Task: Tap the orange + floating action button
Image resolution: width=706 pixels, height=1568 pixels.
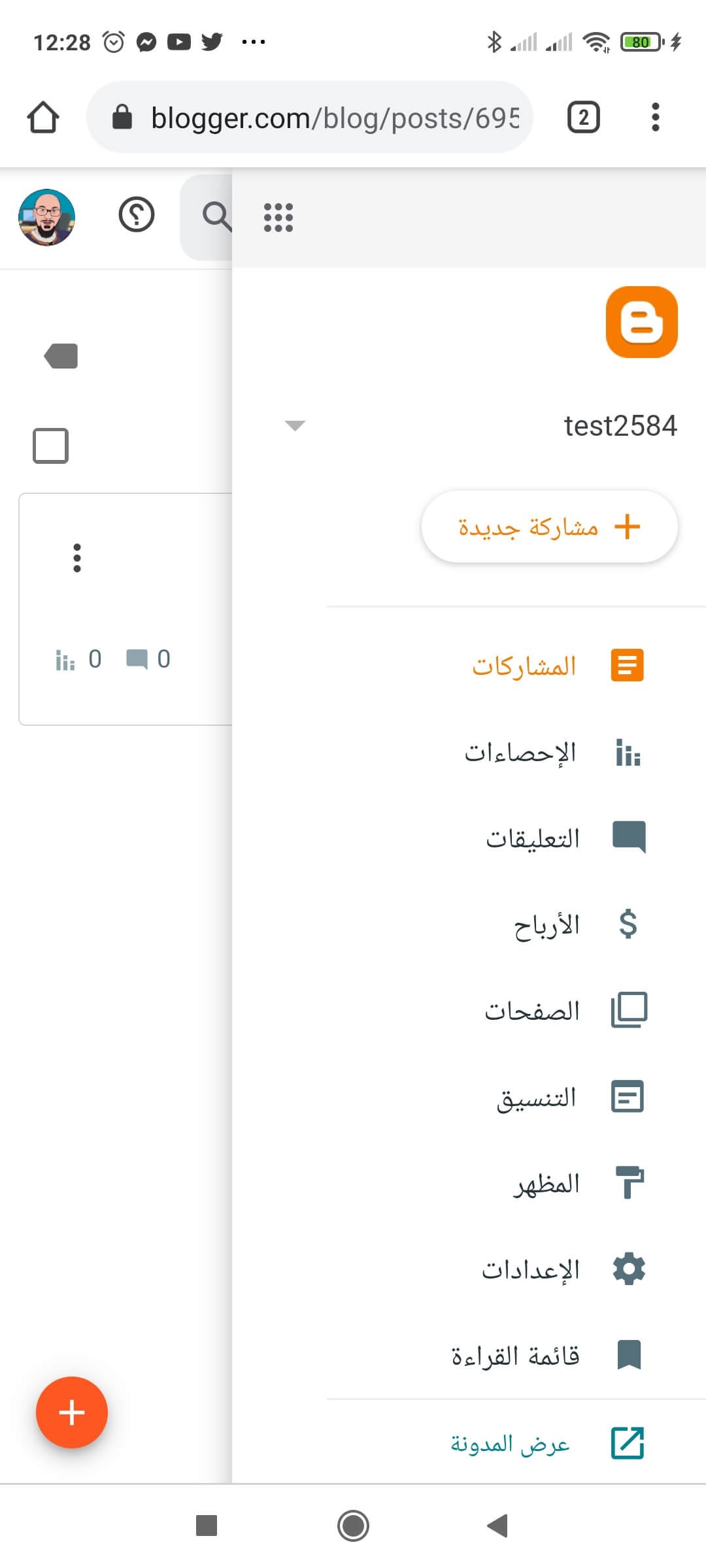Action: [71, 1412]
